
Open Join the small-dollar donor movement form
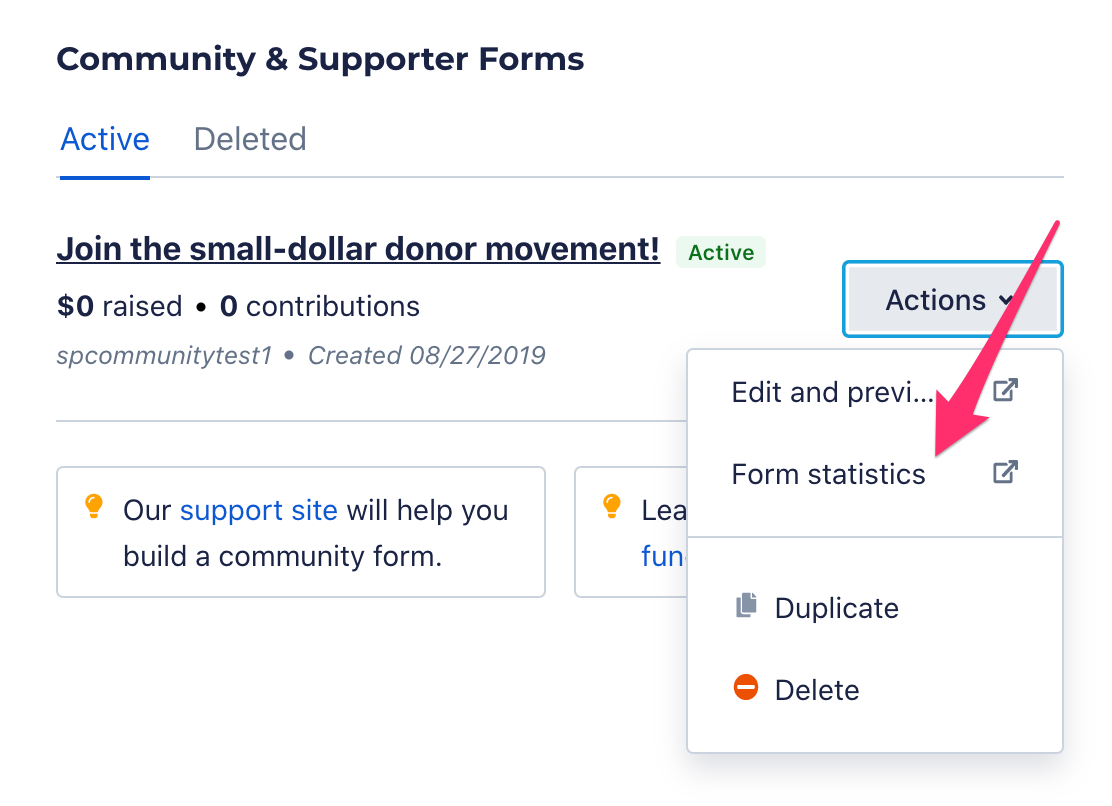(358, 250)
